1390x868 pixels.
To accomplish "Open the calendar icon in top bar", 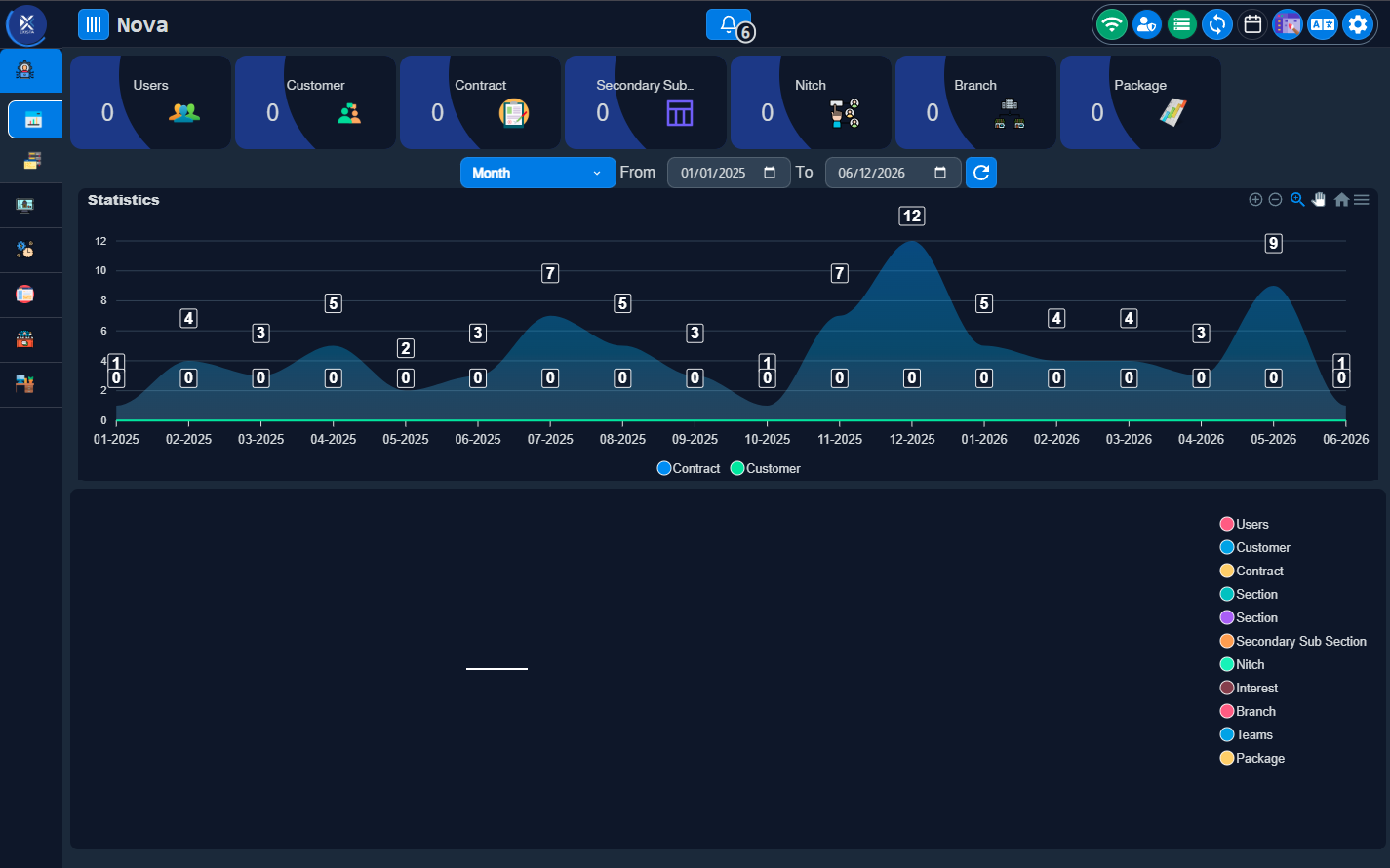I will [1252, 24].
